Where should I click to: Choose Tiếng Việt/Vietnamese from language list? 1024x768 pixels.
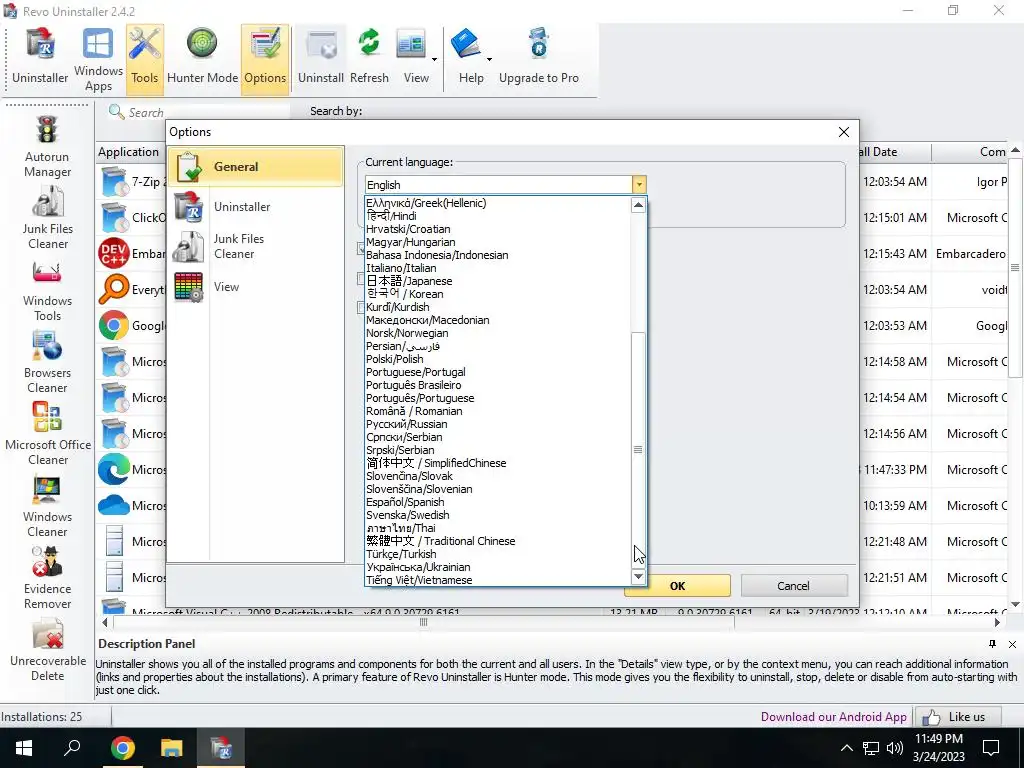[x=419, y=580]
